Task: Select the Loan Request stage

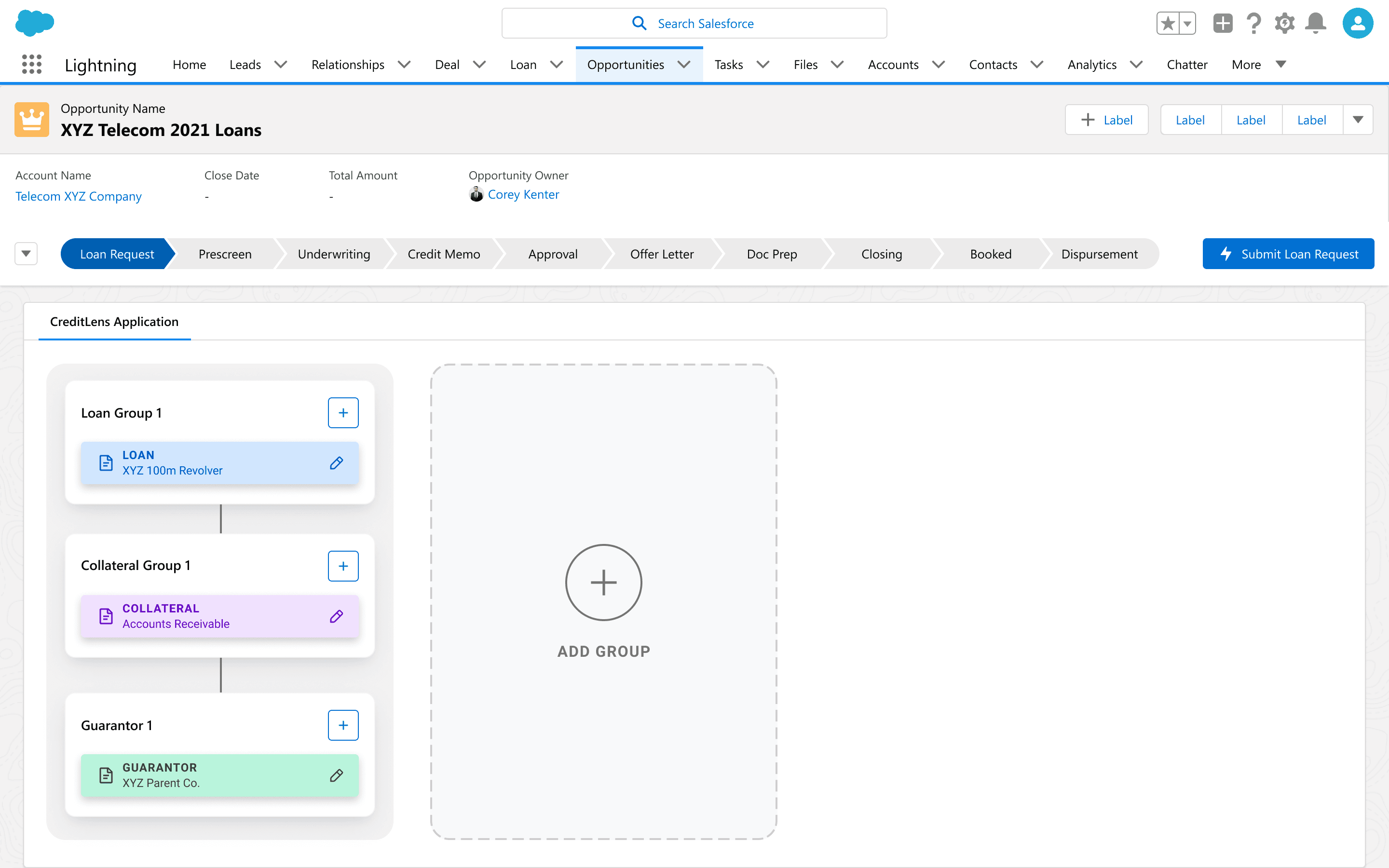Action: coord(117,254)
